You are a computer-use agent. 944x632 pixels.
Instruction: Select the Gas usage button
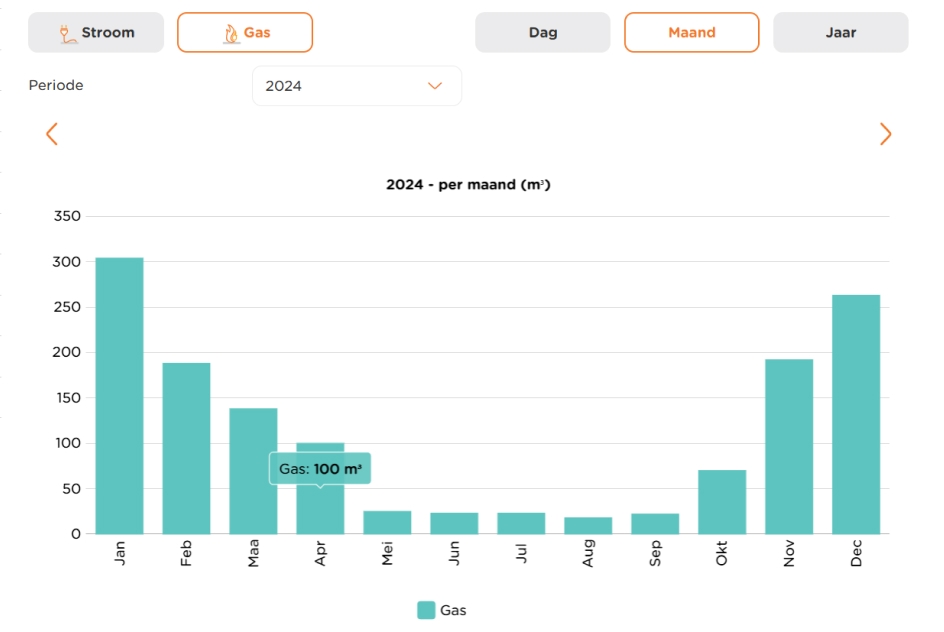pos(245,32)
